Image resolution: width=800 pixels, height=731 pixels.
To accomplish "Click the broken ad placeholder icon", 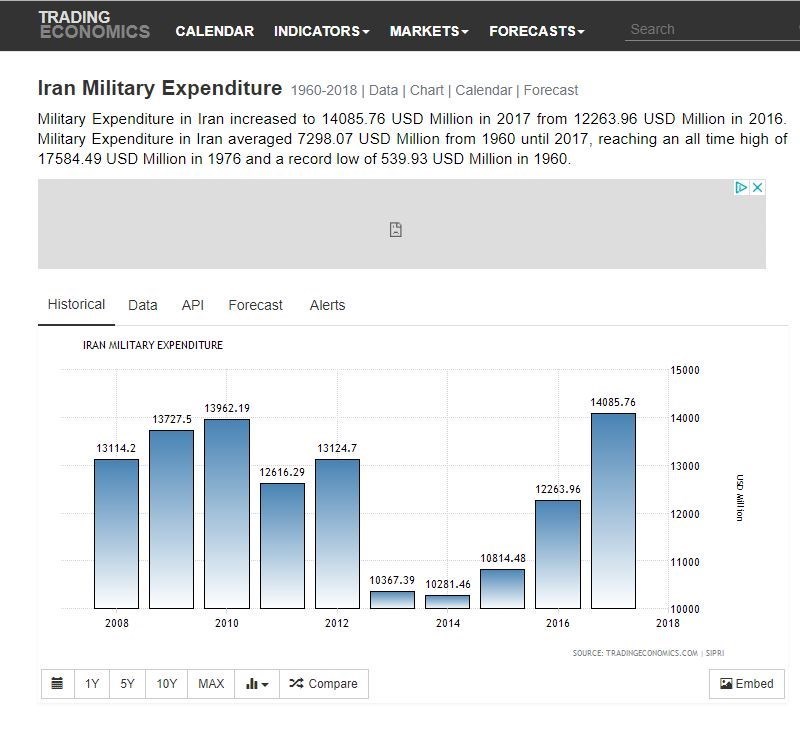I will [x=396, y=230].
